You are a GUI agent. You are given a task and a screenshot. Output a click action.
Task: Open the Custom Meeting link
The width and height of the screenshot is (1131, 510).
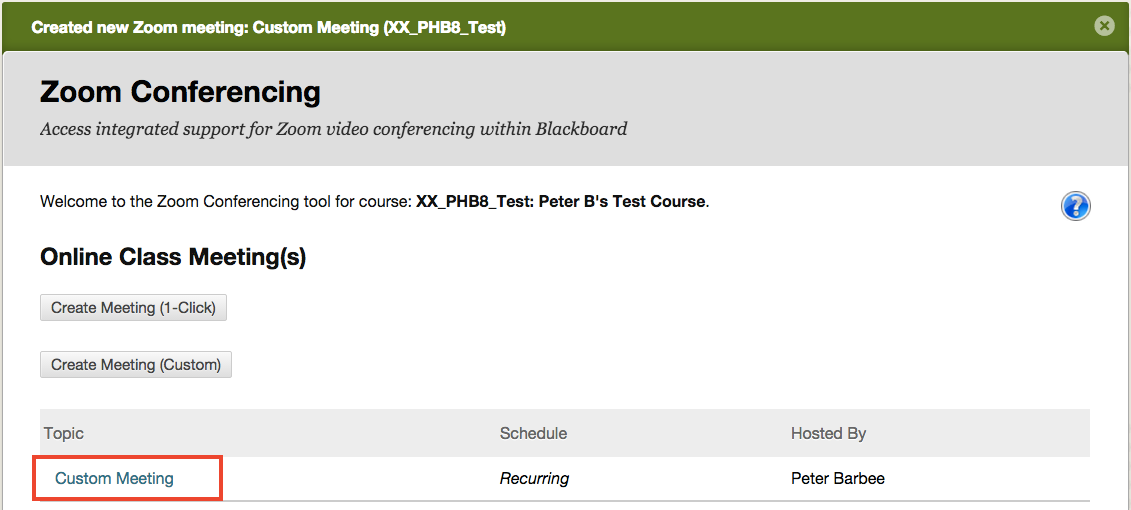(114, 479)
